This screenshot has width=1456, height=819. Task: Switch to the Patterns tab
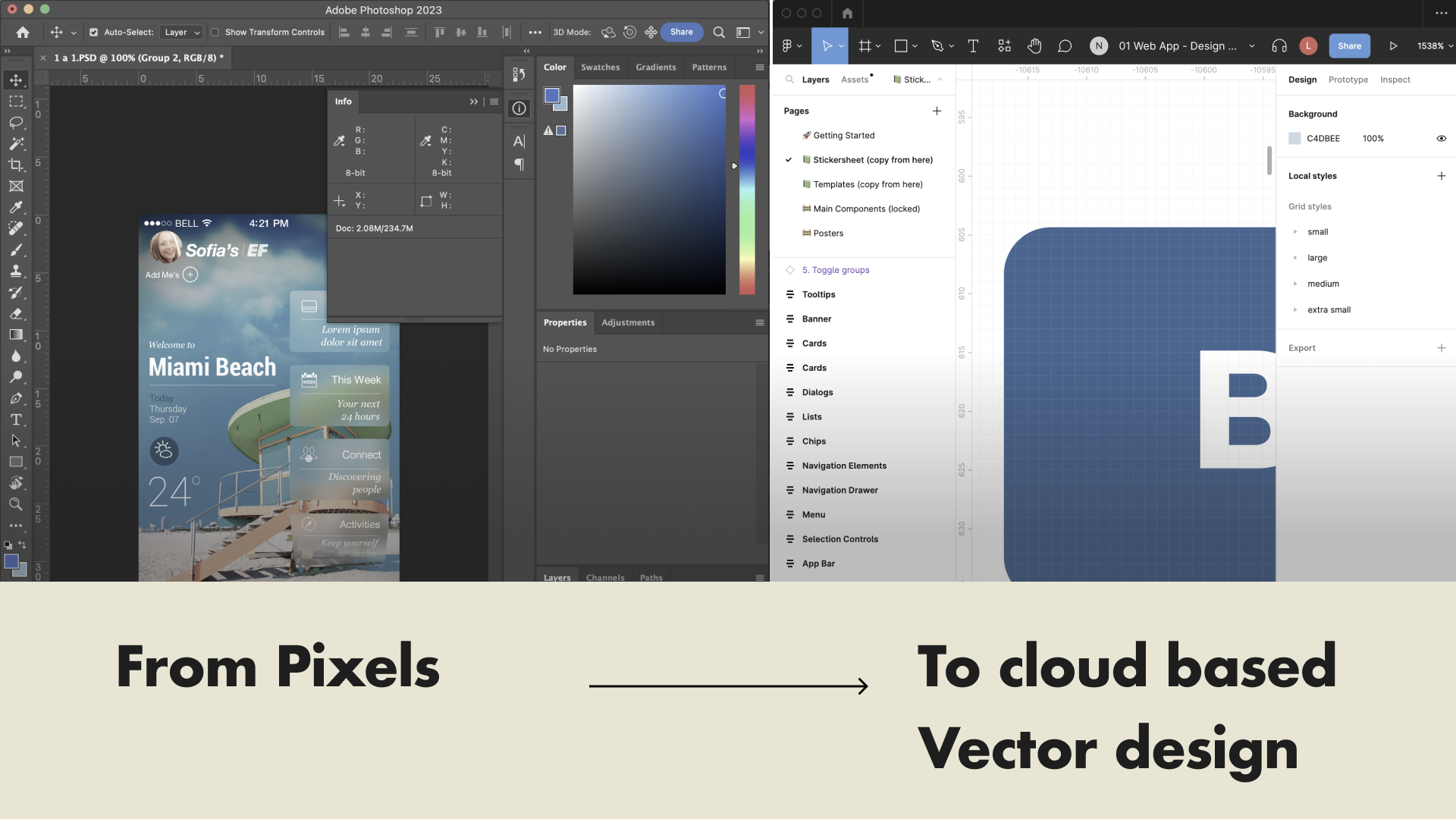click(x=709, y=67)
